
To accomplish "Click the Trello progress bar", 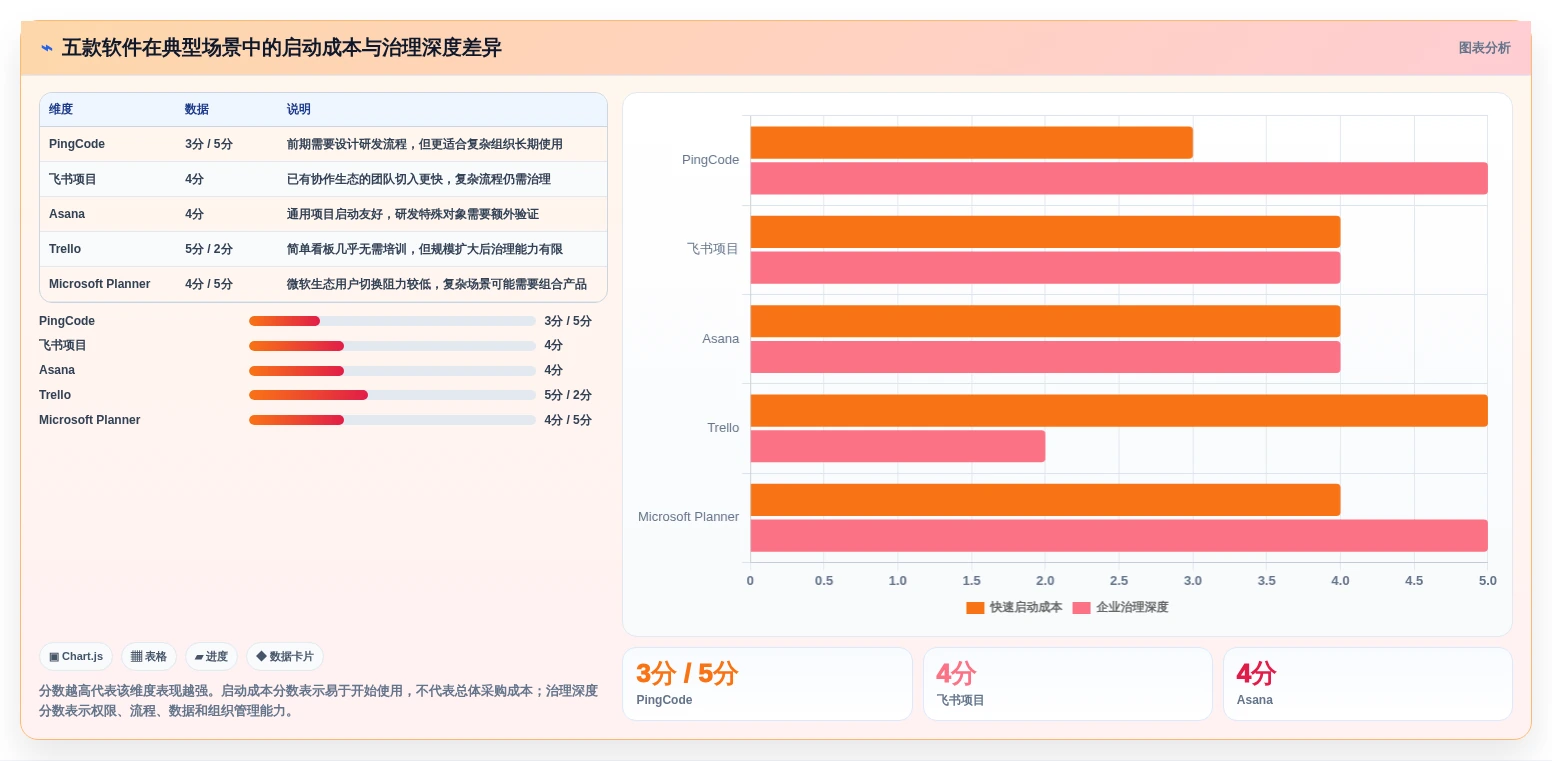I will (392, 395).
